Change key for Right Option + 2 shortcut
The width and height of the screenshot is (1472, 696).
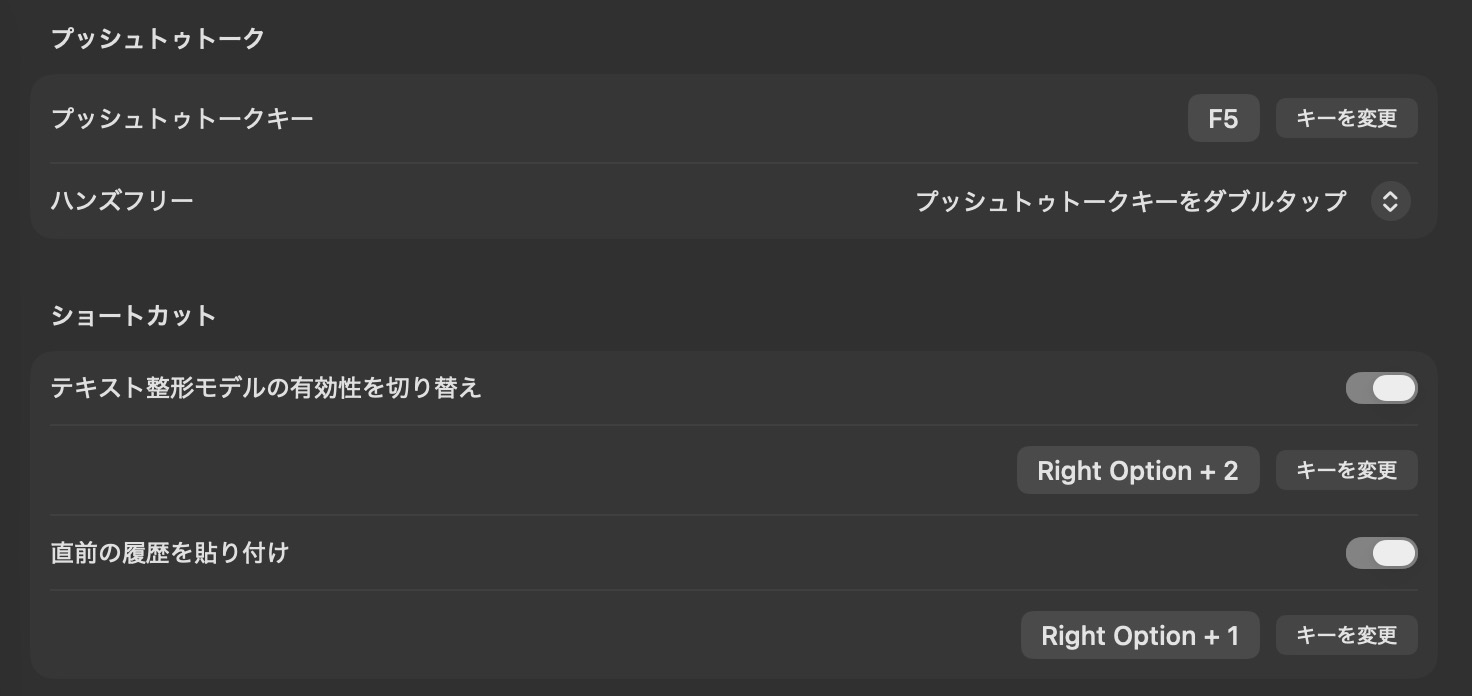1346,470
